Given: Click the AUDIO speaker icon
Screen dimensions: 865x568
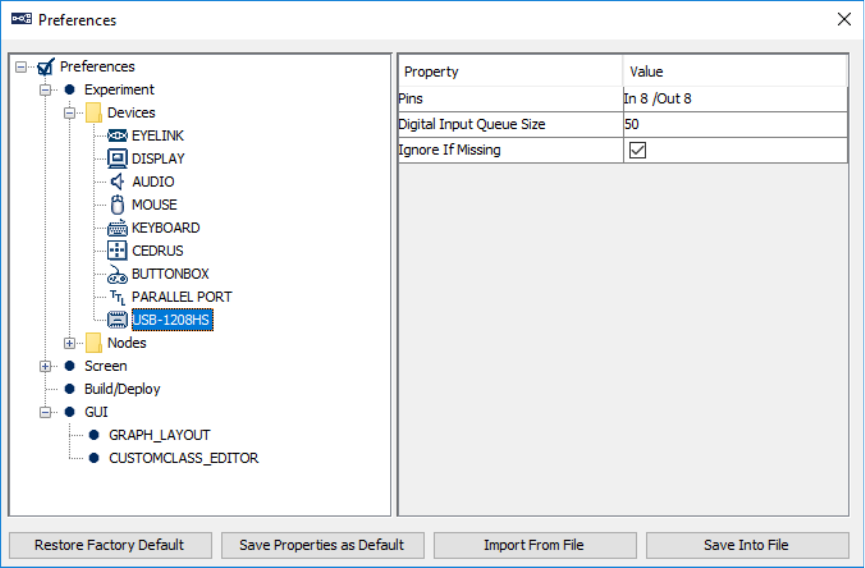Looking at the screenshot, I should (x=117, y=181).
